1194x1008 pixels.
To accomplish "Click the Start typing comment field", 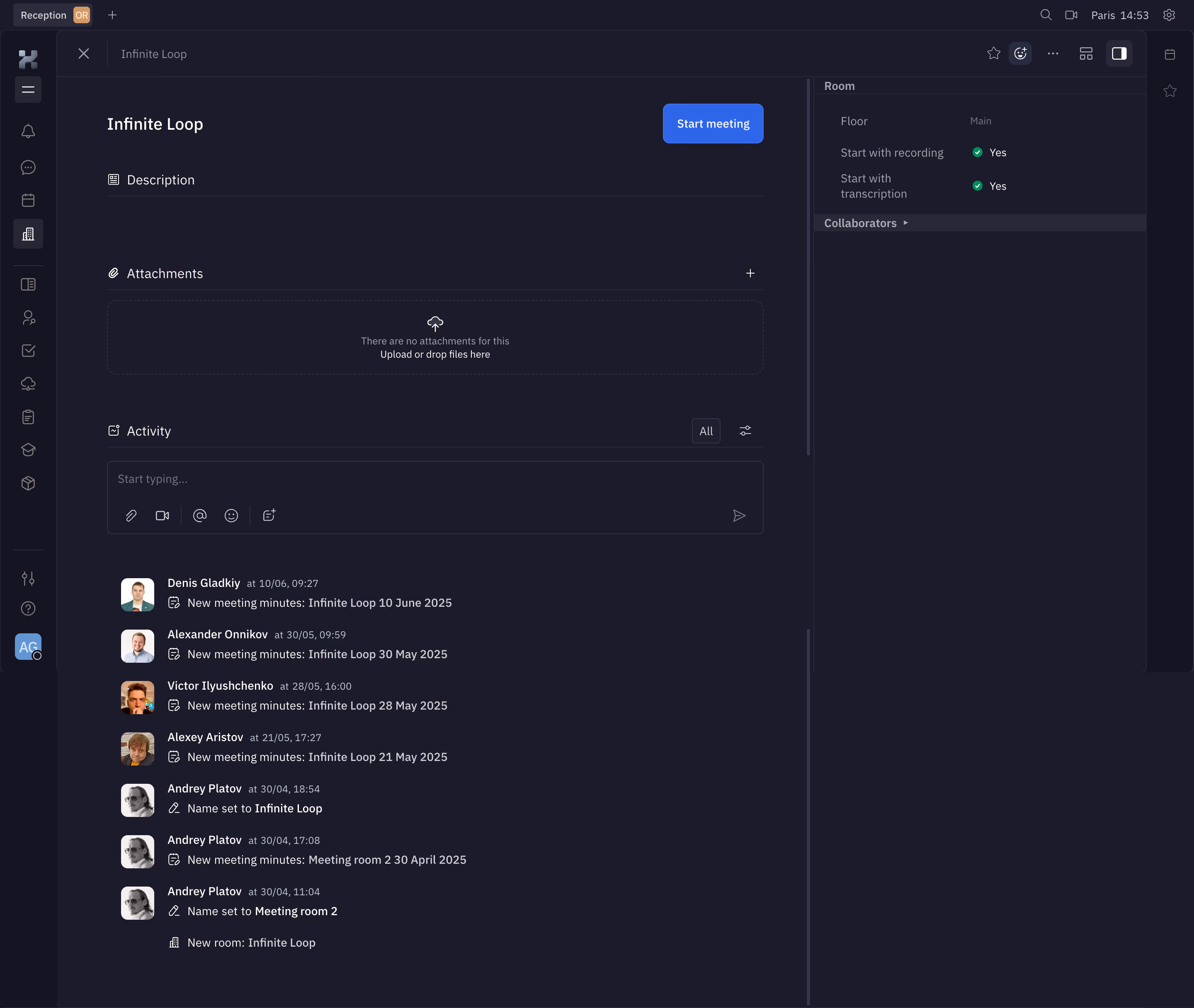I will point(435,480).
